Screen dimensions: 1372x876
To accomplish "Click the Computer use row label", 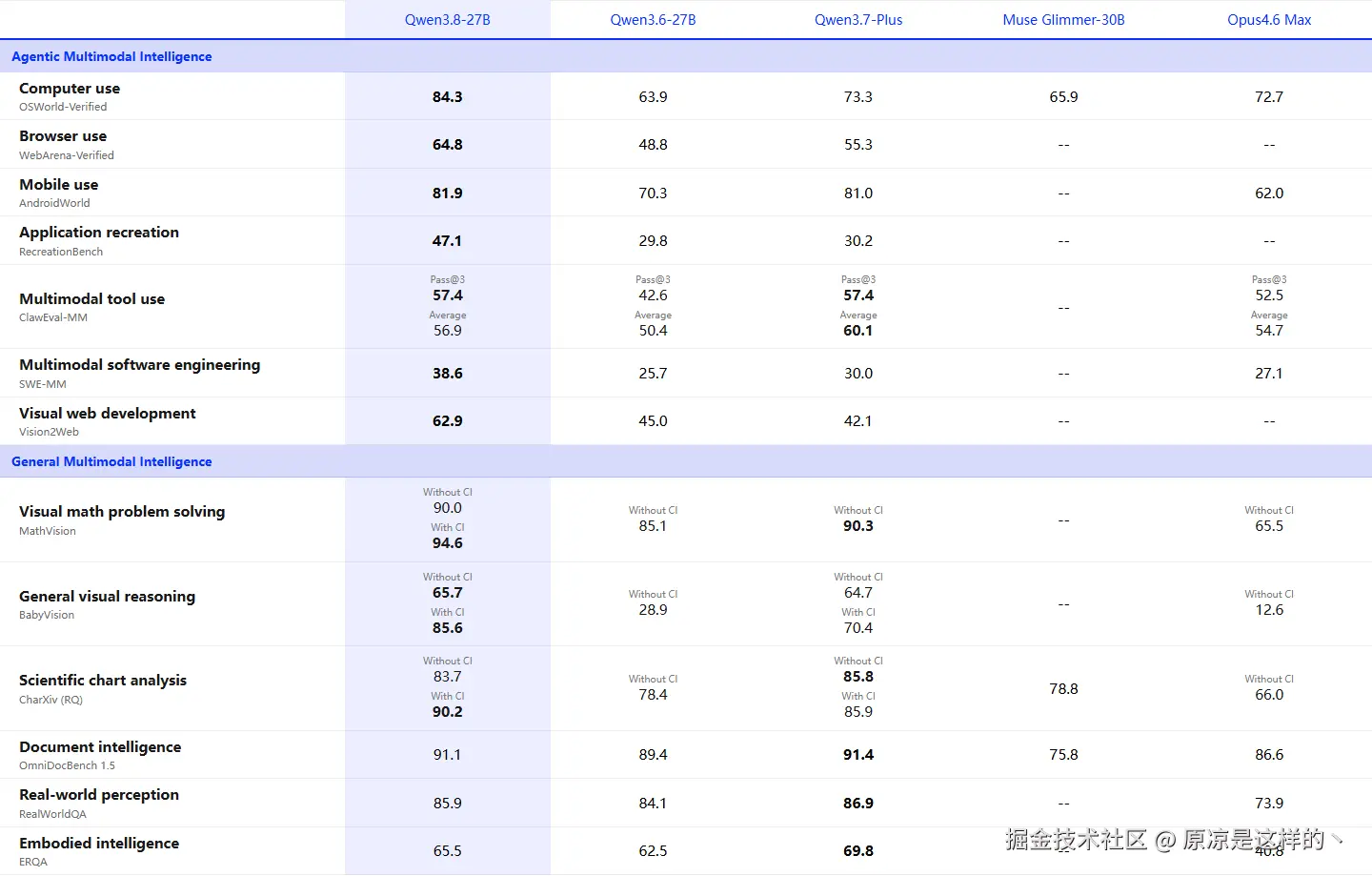I will [x=70, y=89].
